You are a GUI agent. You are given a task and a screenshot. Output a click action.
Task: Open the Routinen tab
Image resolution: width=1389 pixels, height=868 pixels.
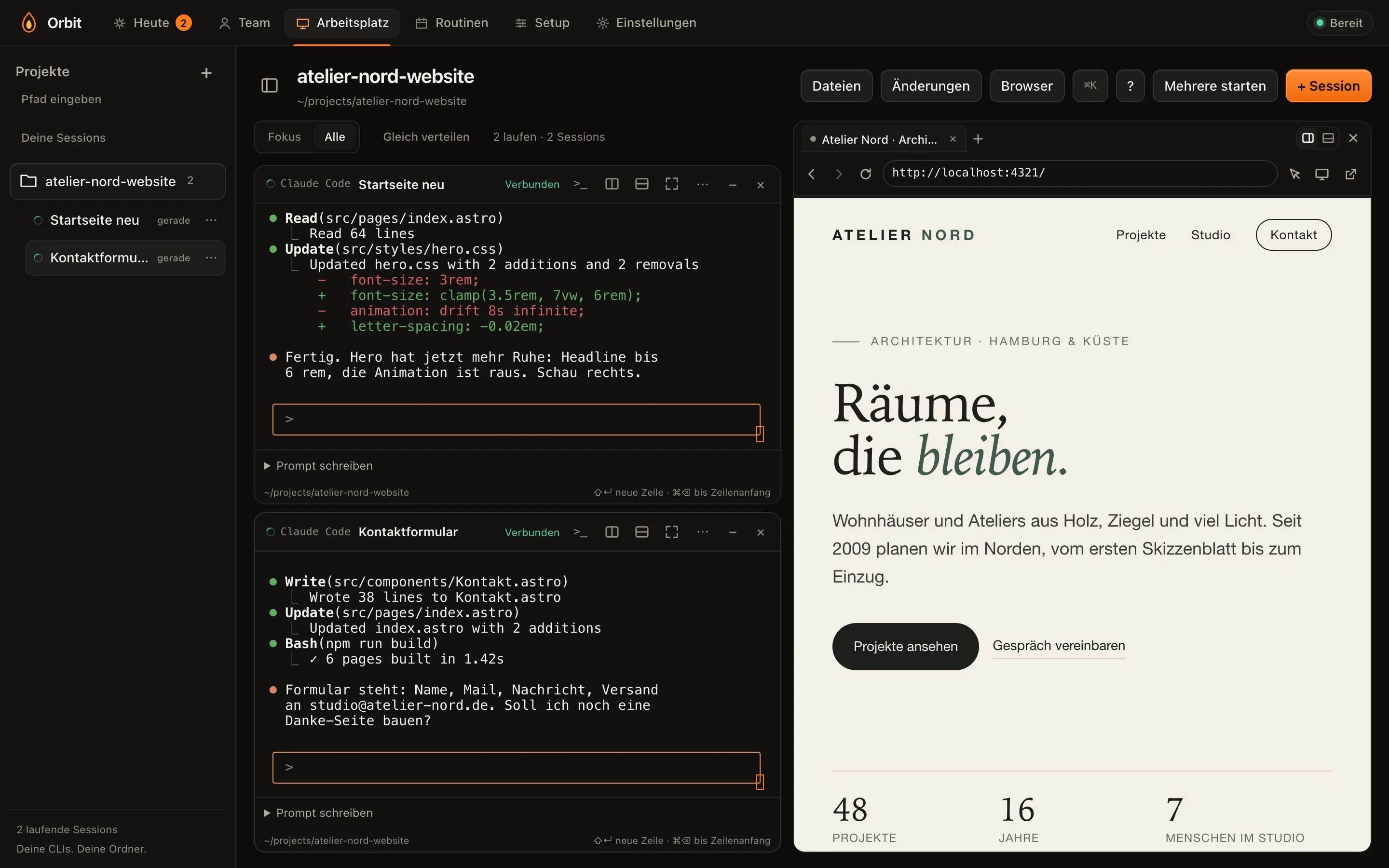point(452,23)
